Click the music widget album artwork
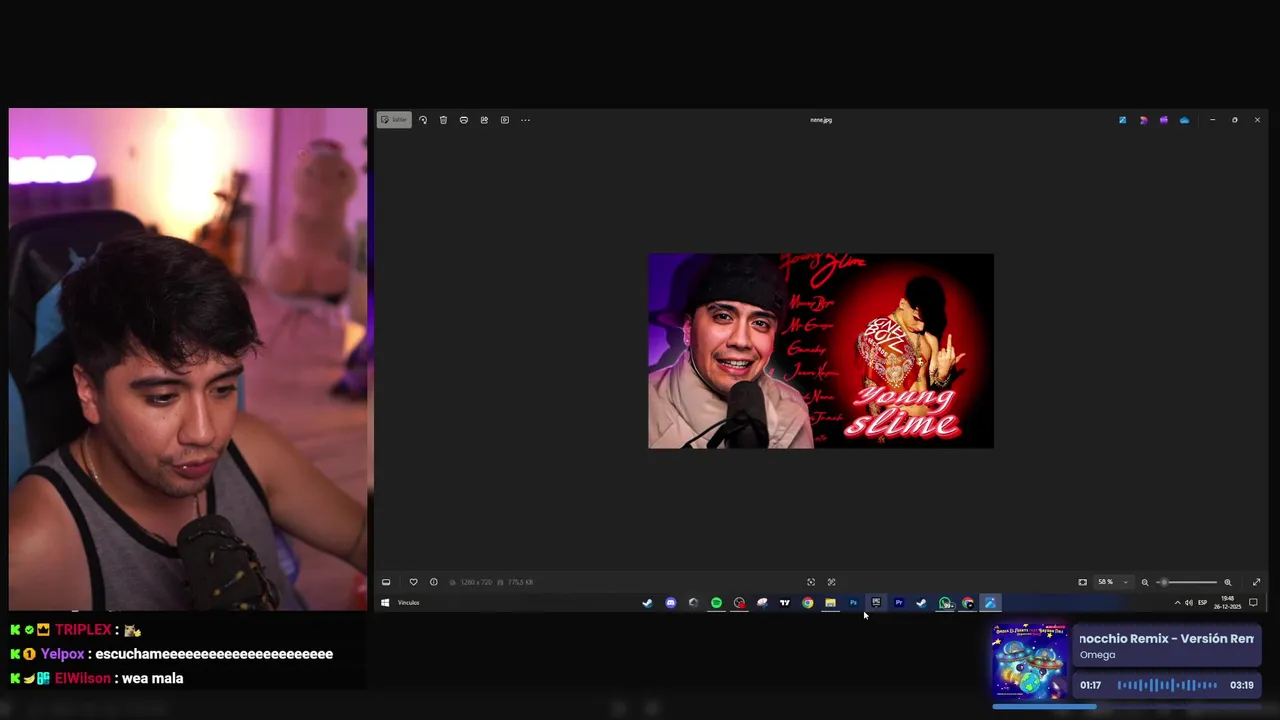Image resolution: width=1280 pixels, height=720 pixels. click(x=1030, y=662)
